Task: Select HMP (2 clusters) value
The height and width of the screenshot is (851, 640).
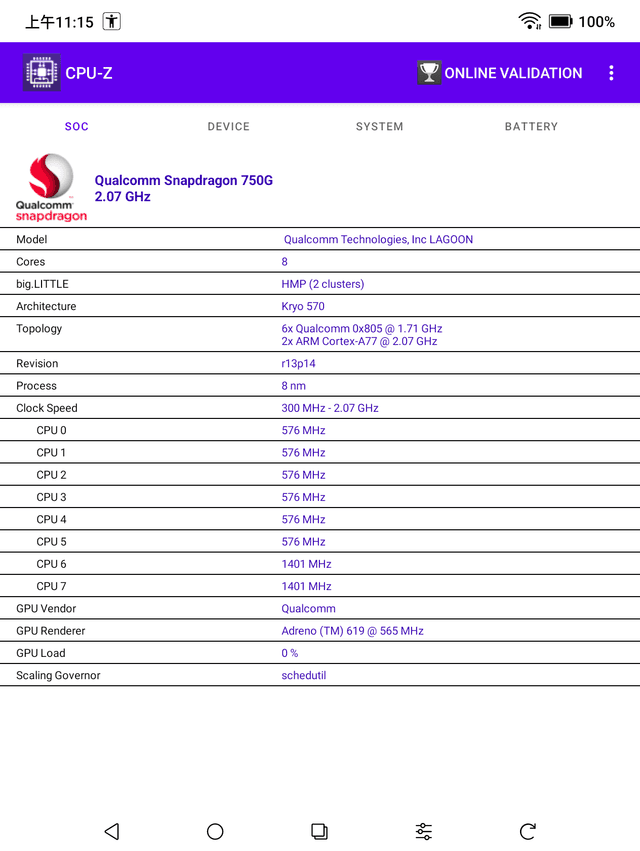Action: coord(322,284)
